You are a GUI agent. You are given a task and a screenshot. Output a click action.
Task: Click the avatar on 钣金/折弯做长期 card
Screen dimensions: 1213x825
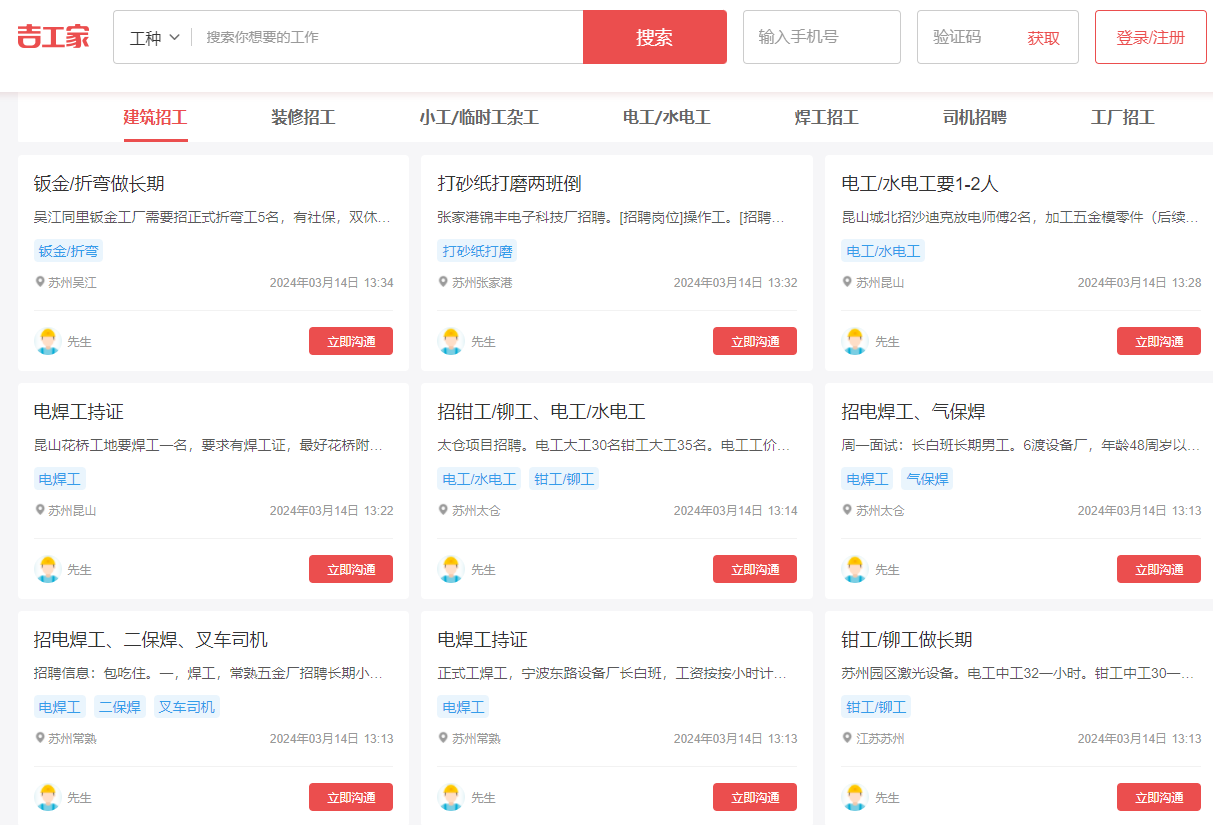click(47, 341)
